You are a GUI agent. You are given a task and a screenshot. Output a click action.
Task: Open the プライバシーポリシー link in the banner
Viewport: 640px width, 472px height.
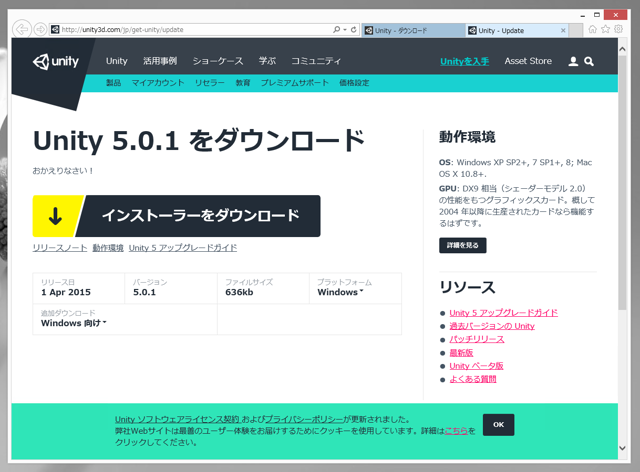coord(304,419)
